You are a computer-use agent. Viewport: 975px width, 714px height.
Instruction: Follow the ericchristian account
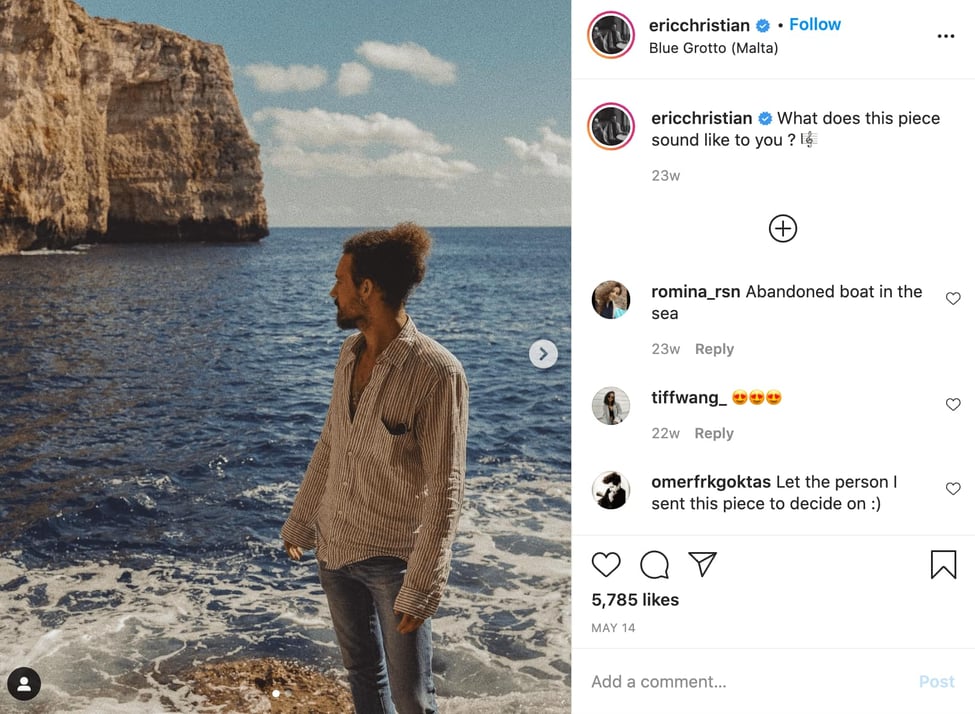pyautogui.click(x=815, y=25)
